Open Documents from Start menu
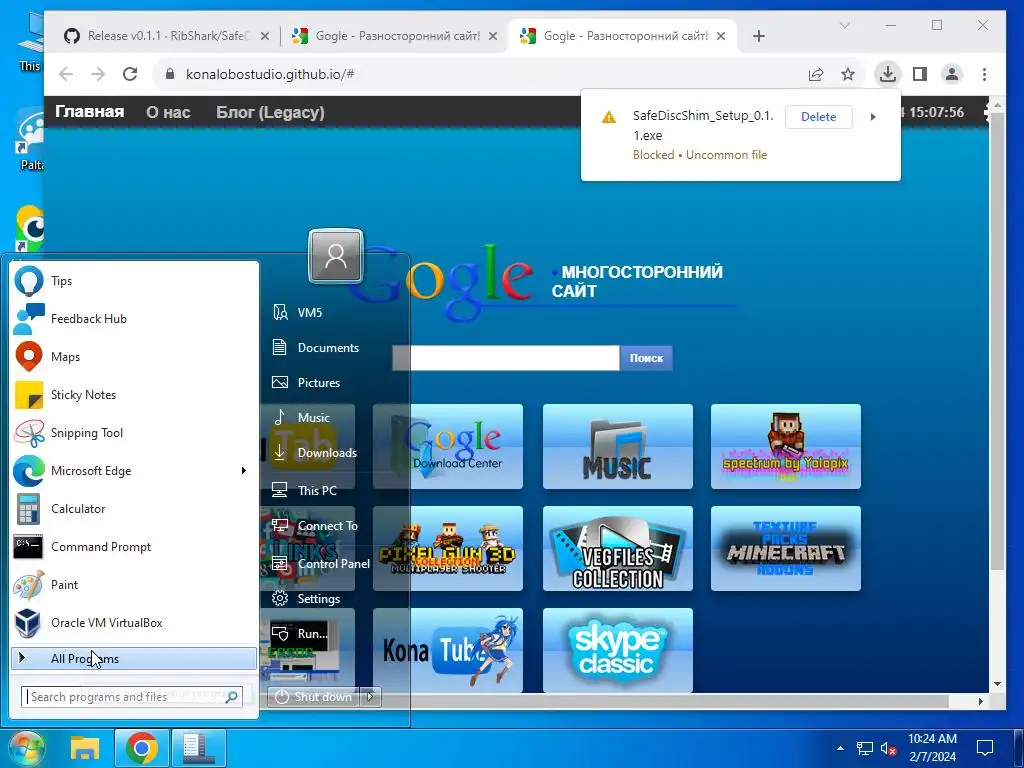Screen dimensions: 1024x768 click(x=316, y=347)
